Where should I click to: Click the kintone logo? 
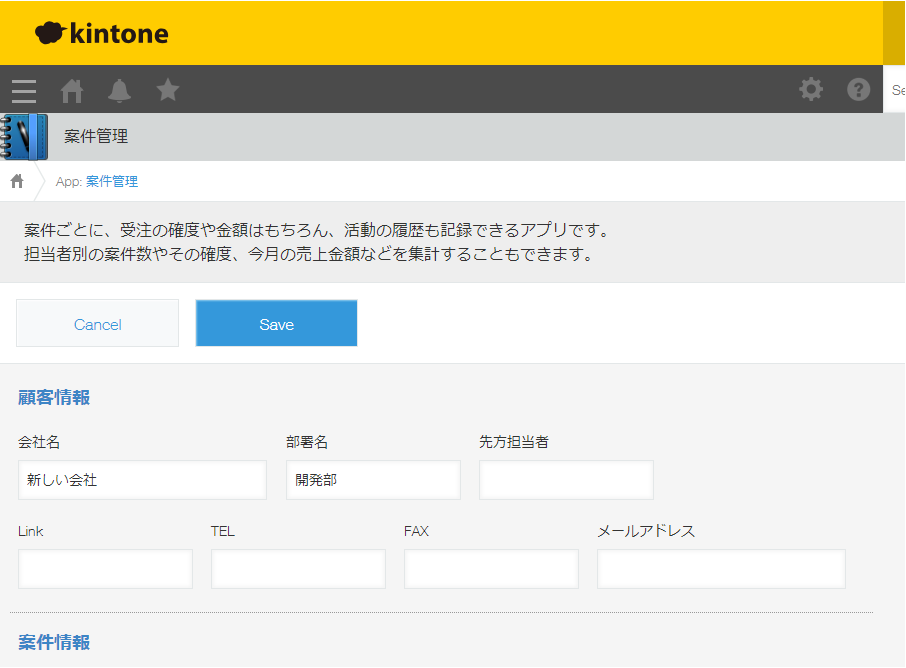tap(102, 34)
